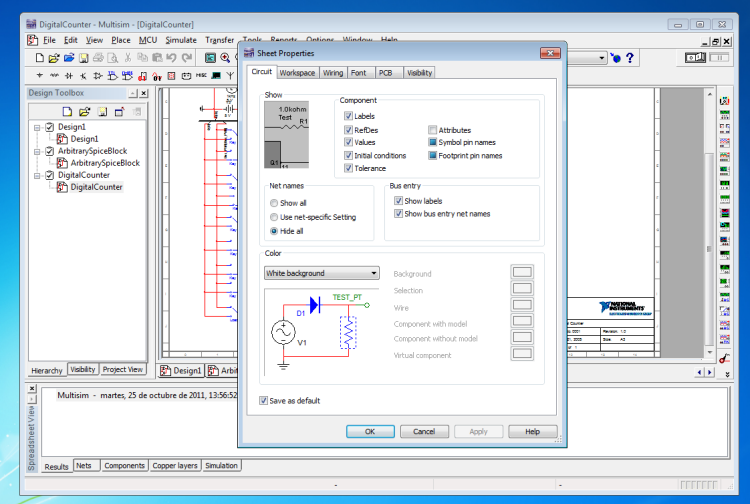Click the blue Help question mark icon
The image size is (750, 504).
pyautogui.click(x=631, y=58)
